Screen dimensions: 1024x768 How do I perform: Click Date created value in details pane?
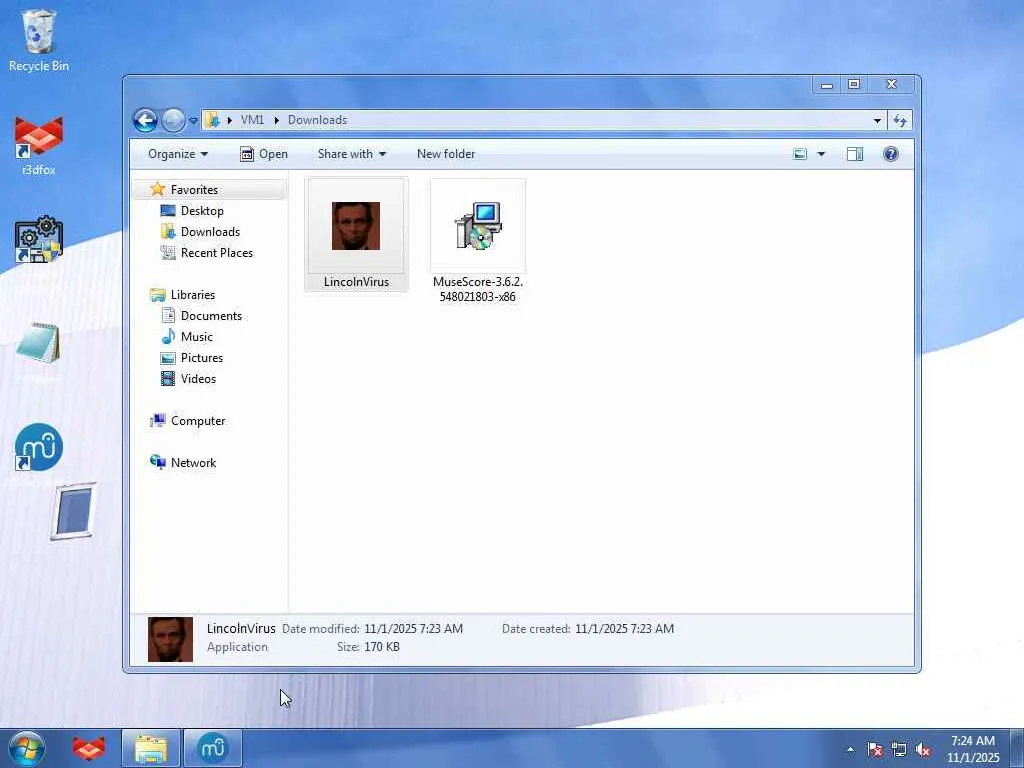point(624,629)
